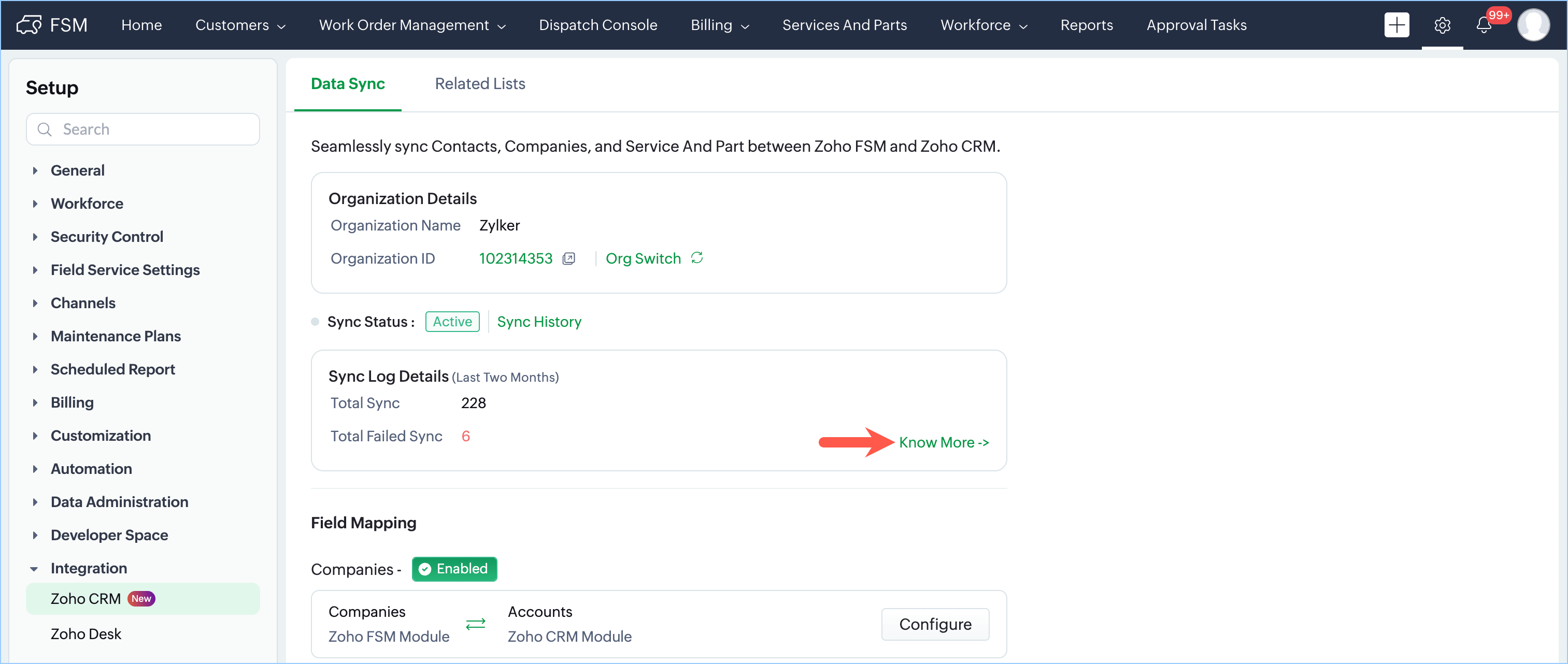The image size is (1568, 664).
Task: Open the Sync History link
Action: [x=539, y=322]
